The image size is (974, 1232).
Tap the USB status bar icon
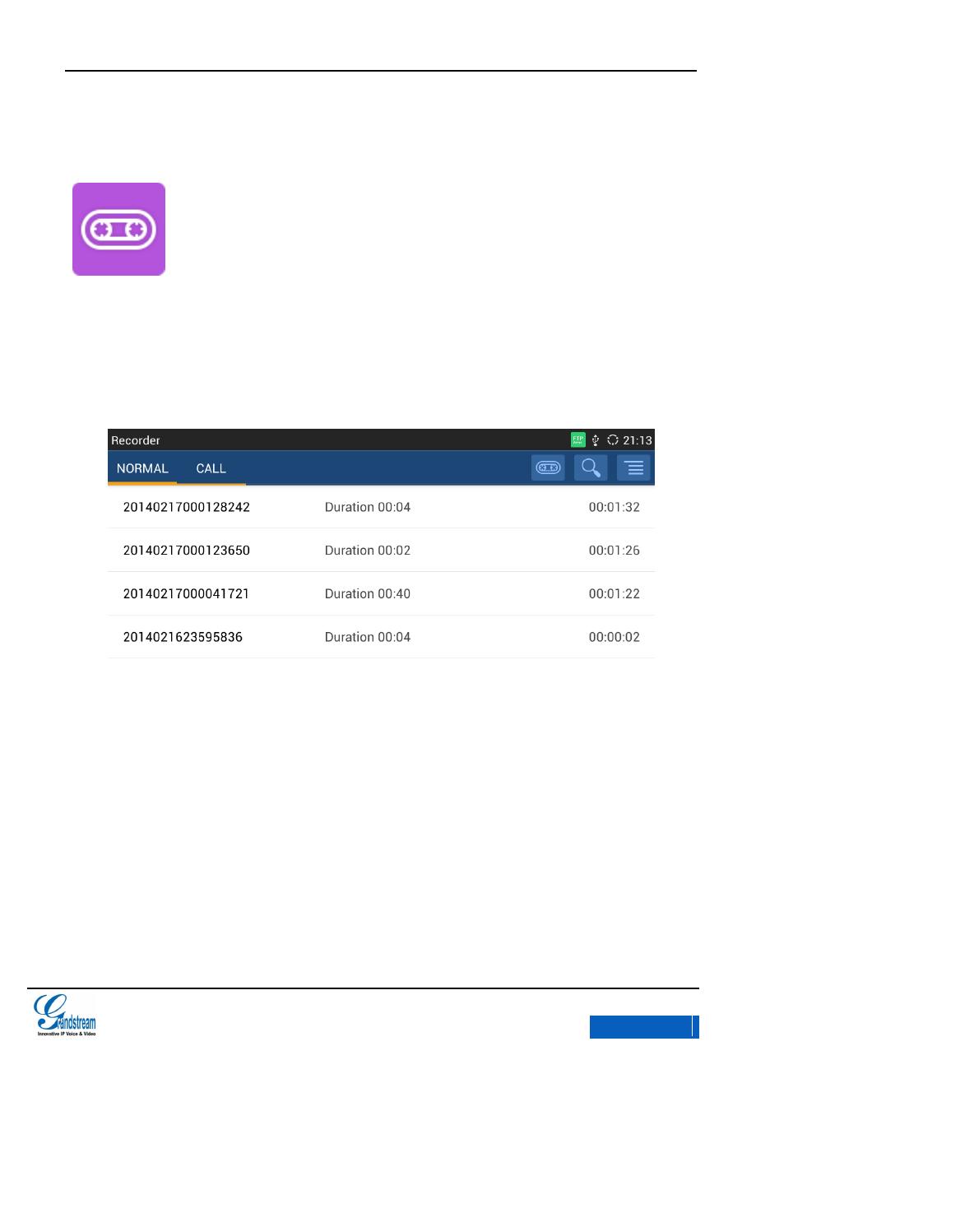pos(596,440)
